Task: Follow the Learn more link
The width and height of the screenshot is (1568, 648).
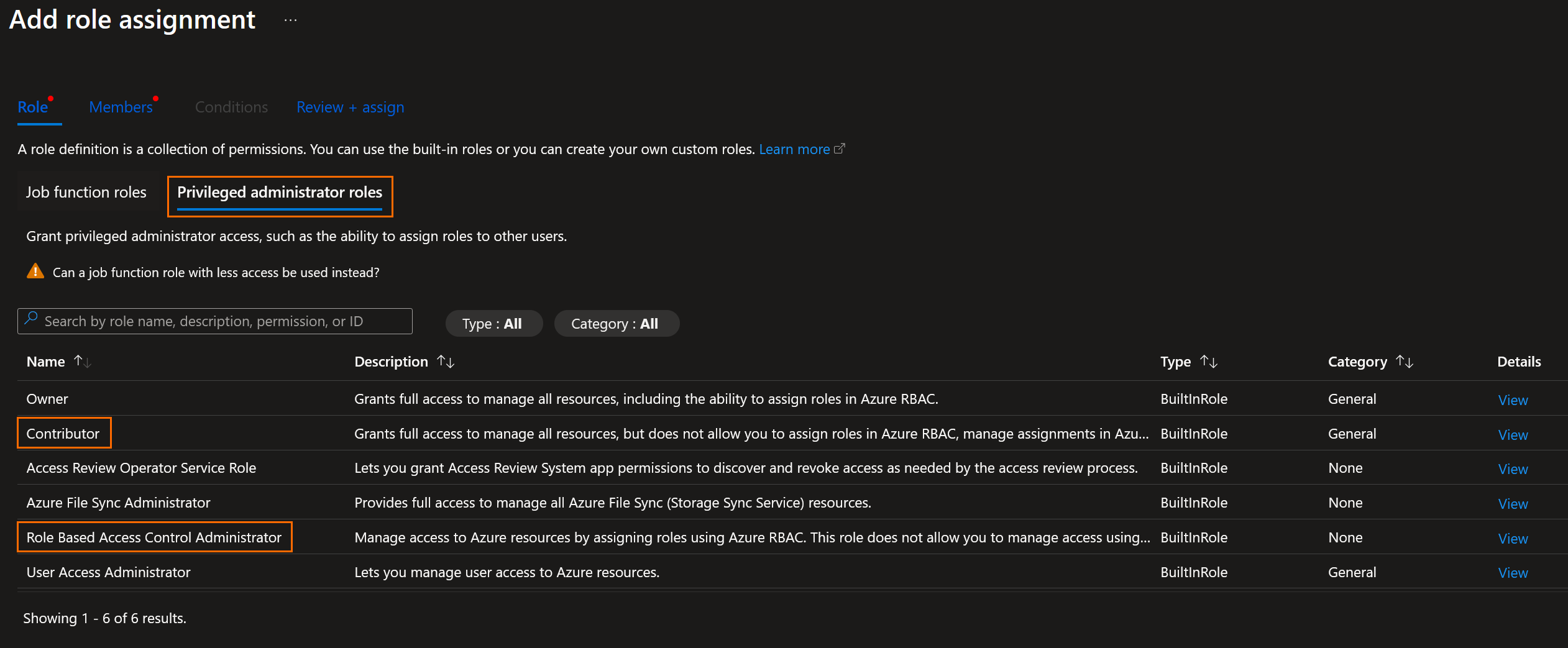Action: [794, 149]
